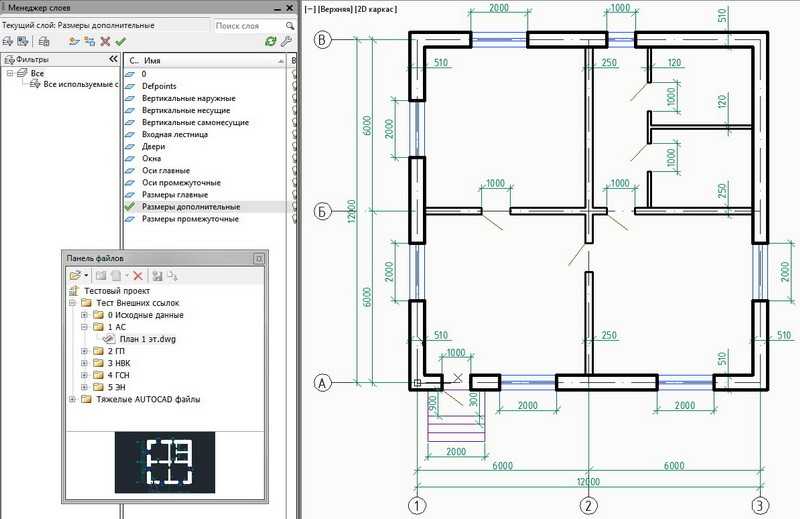800x519 pixels.
Task: Click the Тестовый проект project icon
Action: 74,291
